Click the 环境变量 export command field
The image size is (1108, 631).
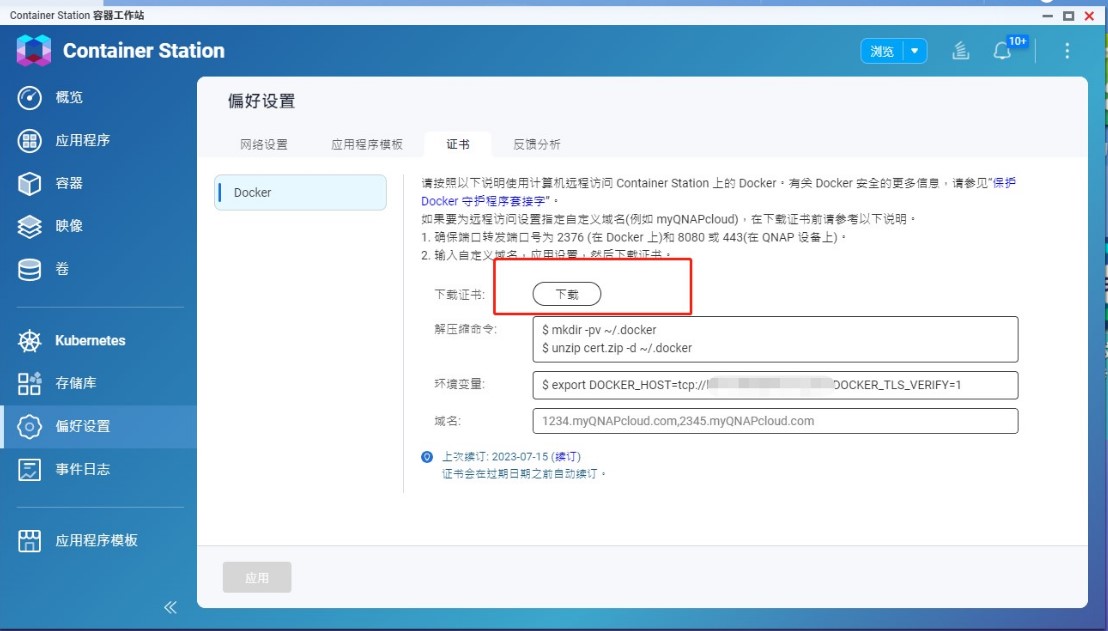tap(775, 385)
